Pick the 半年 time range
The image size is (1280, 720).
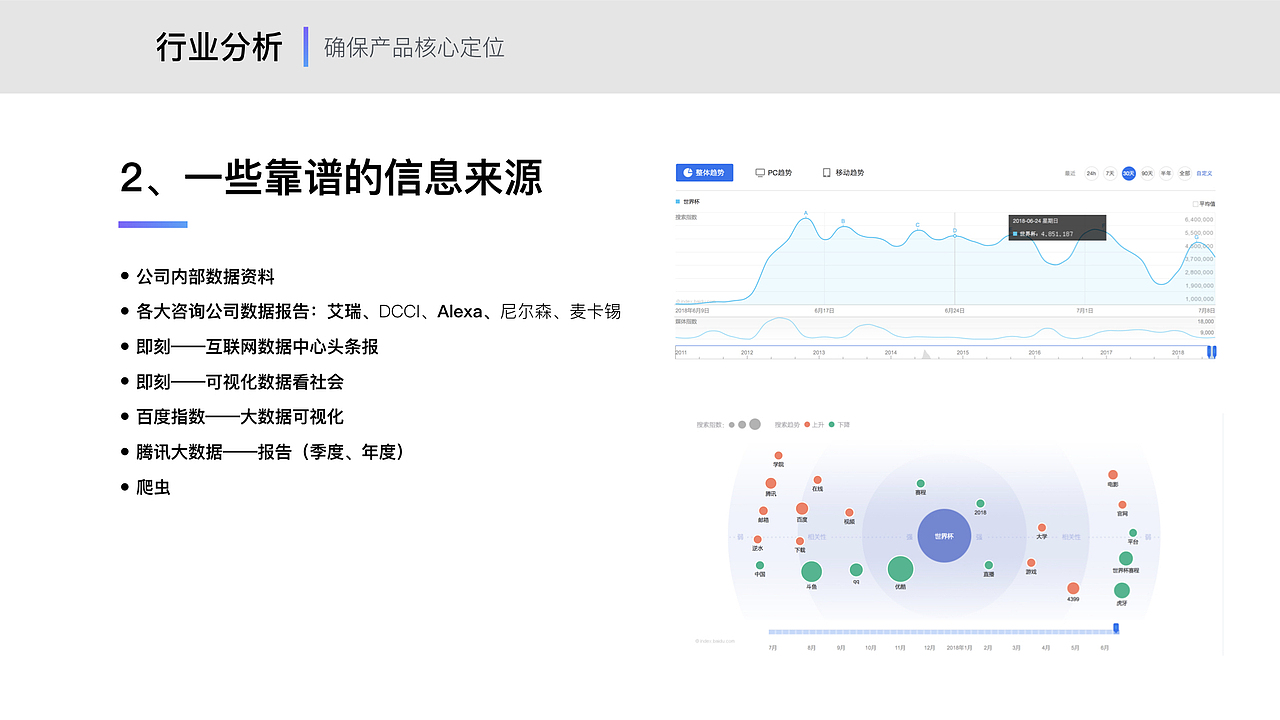point(1166,173)
